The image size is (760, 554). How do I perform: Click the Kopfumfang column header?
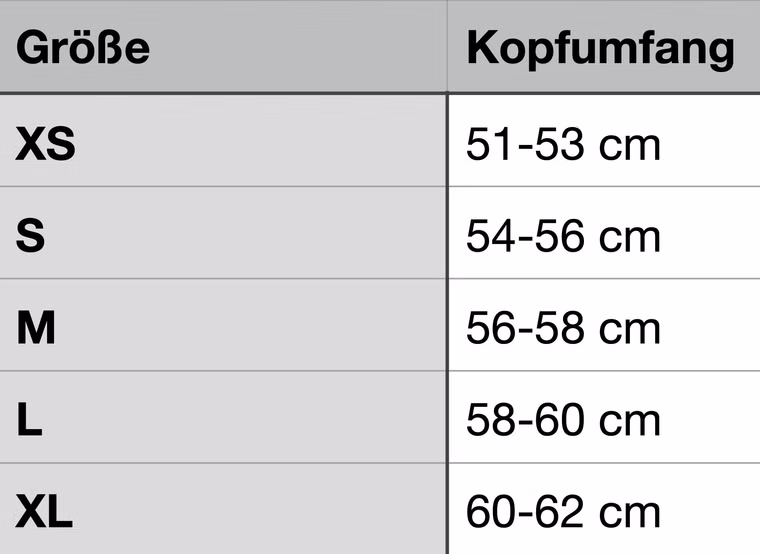tap(601, 48)
